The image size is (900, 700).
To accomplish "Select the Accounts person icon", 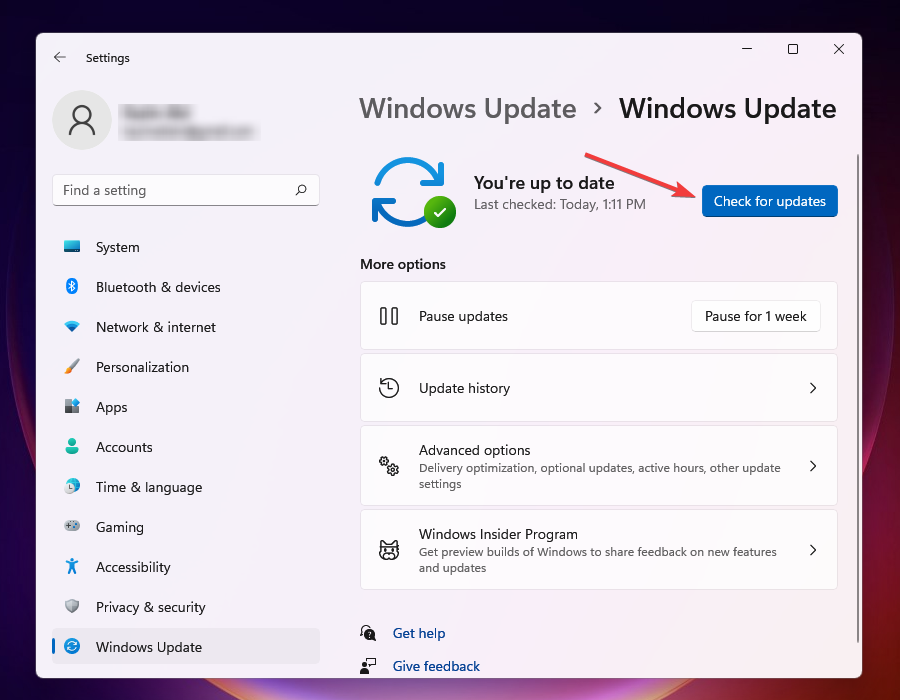I will pyautogui.click(x=72, y=446).
